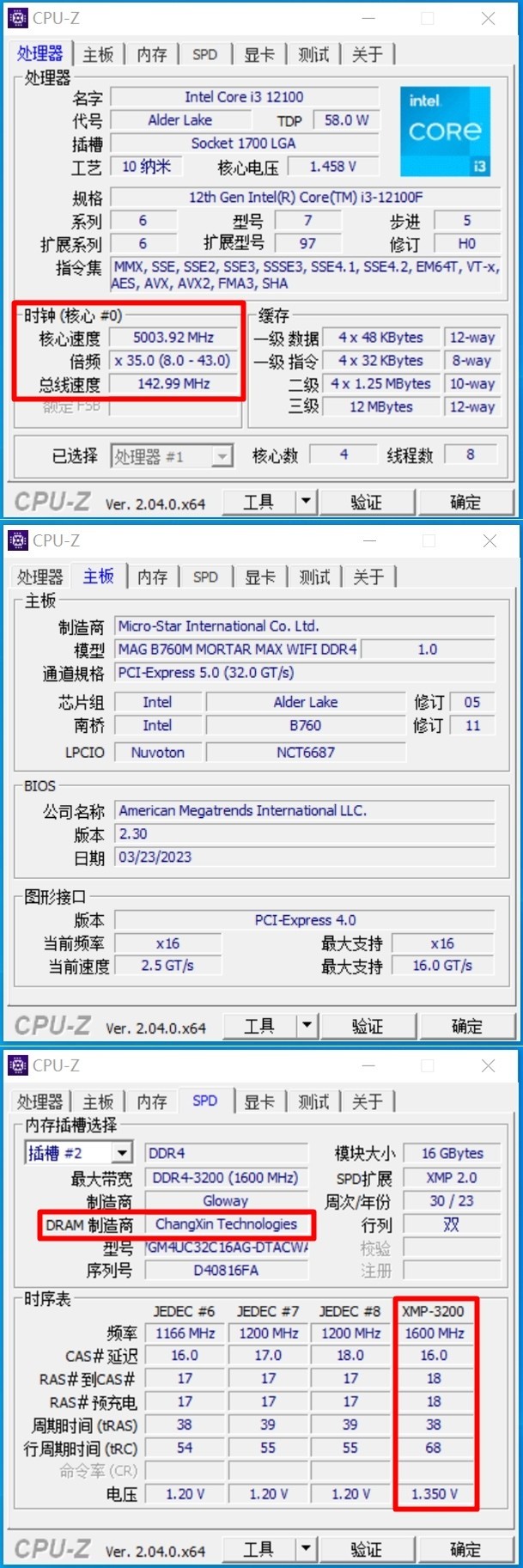Open 工具 dropdown arrow in motherboard window

307,1026
